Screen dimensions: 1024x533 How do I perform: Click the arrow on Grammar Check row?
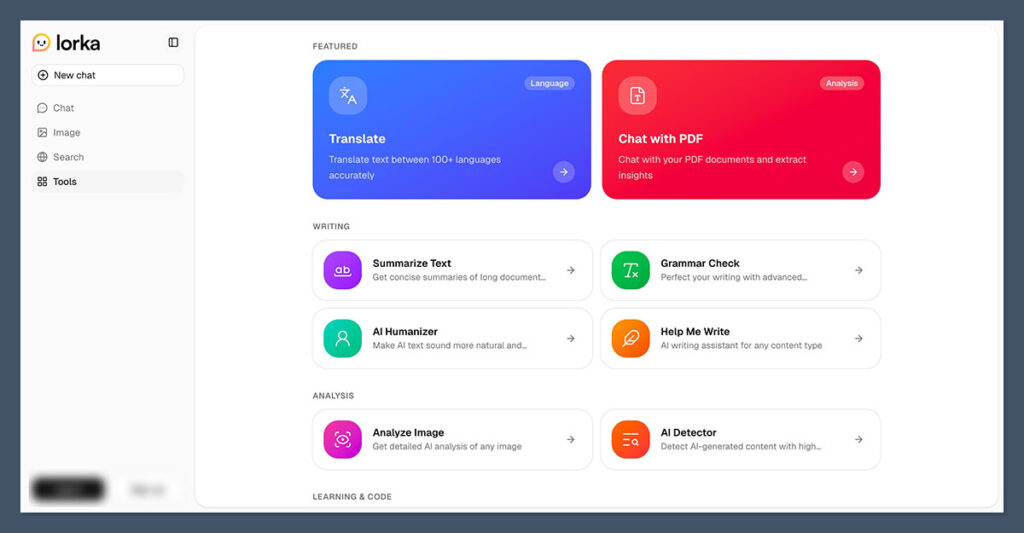[859, 270]
